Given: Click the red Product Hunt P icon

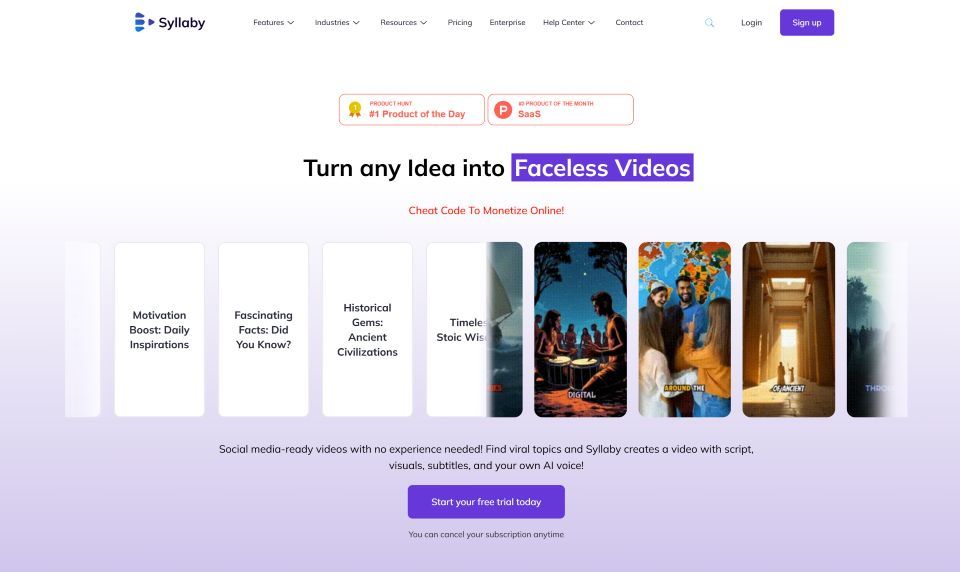Looking at the screenshot, I should click(503, 110).
